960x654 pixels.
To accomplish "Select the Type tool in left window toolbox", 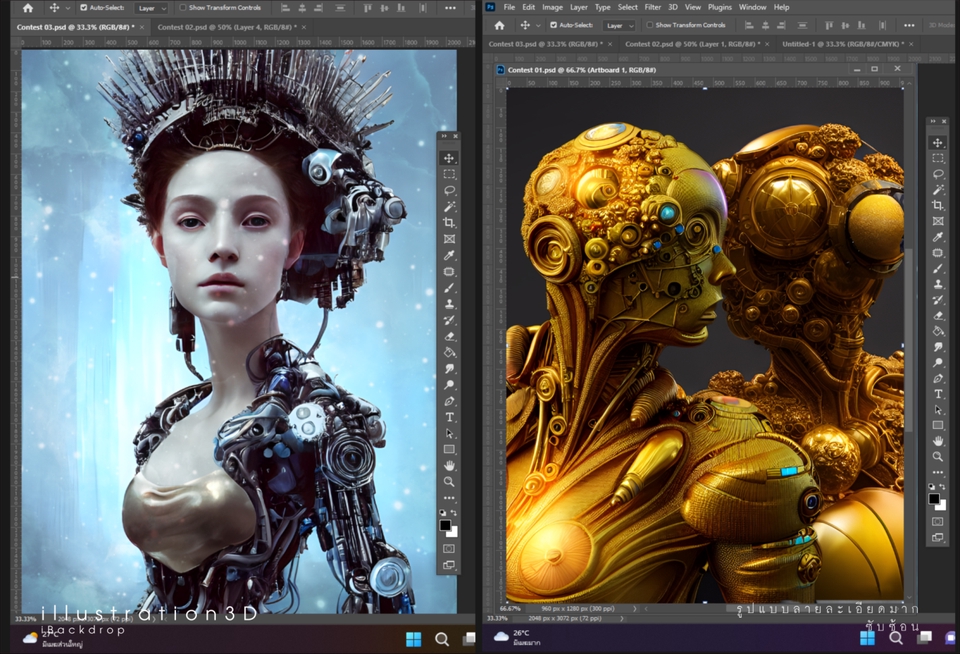I will click(x=449, y=417).
